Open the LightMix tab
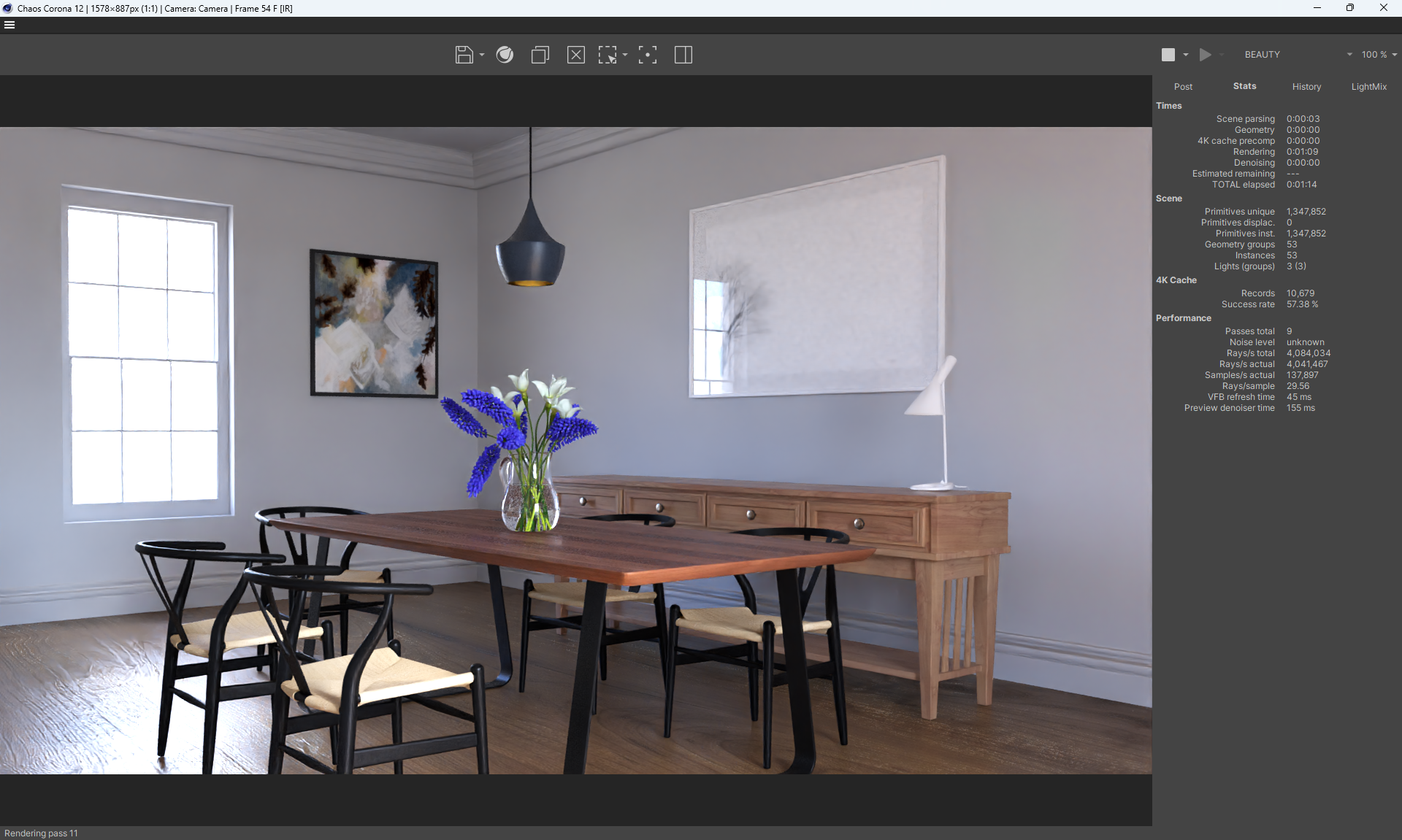 point(1368,86)
